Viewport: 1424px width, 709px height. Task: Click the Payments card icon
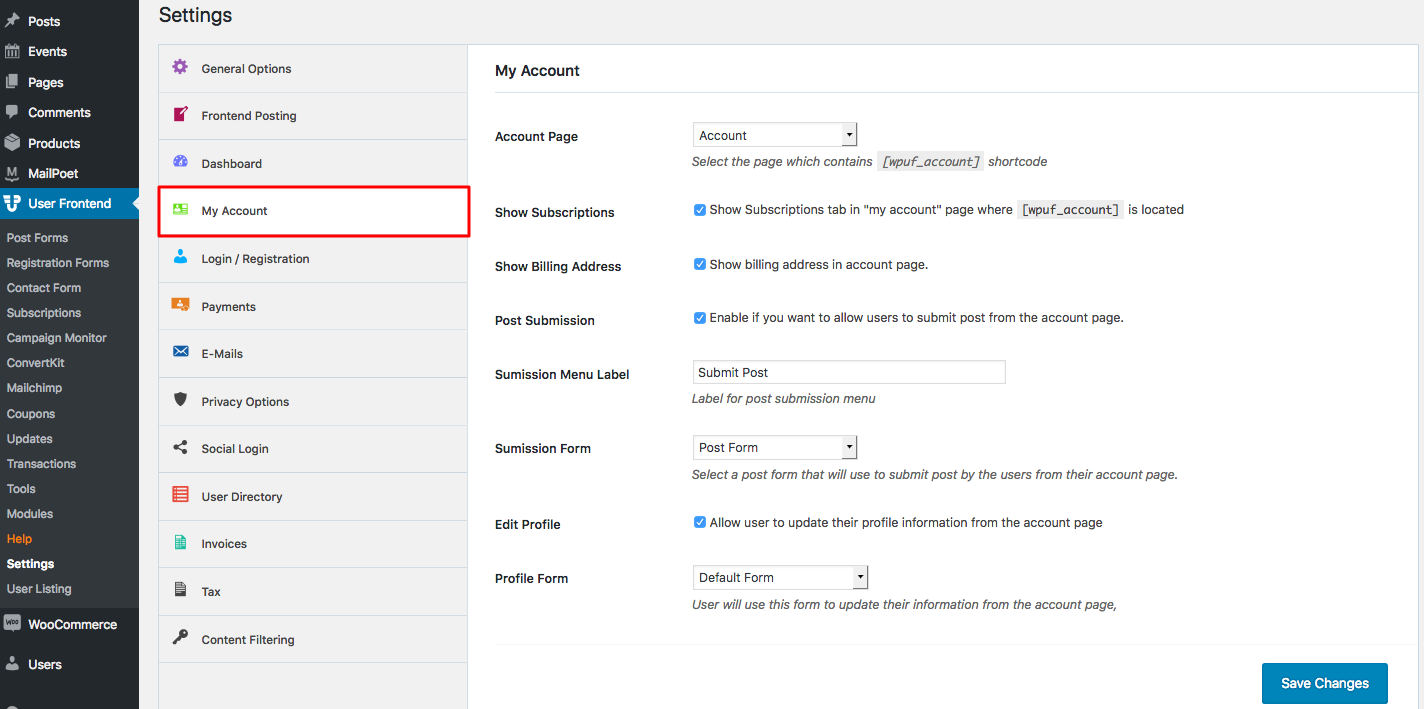click(x=180, y=305)
